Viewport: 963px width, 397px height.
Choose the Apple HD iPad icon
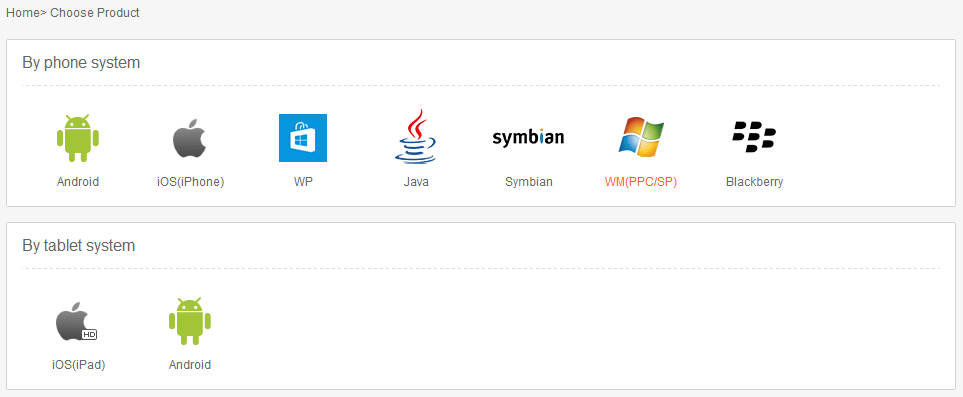click(x=77, y=321)
